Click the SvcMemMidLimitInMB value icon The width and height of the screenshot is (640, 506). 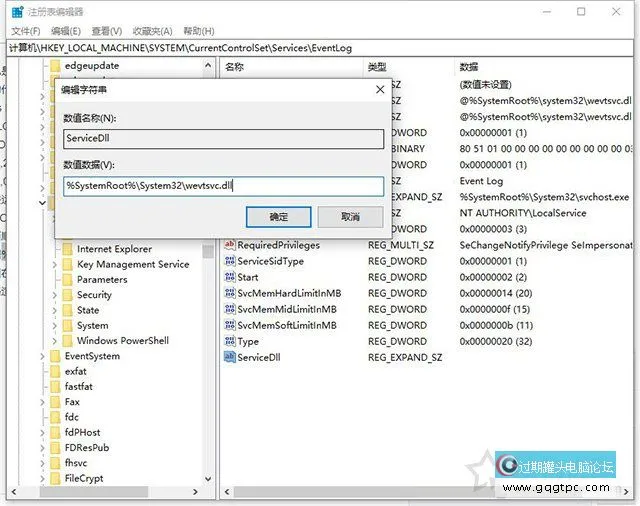(x=230, y=309)
